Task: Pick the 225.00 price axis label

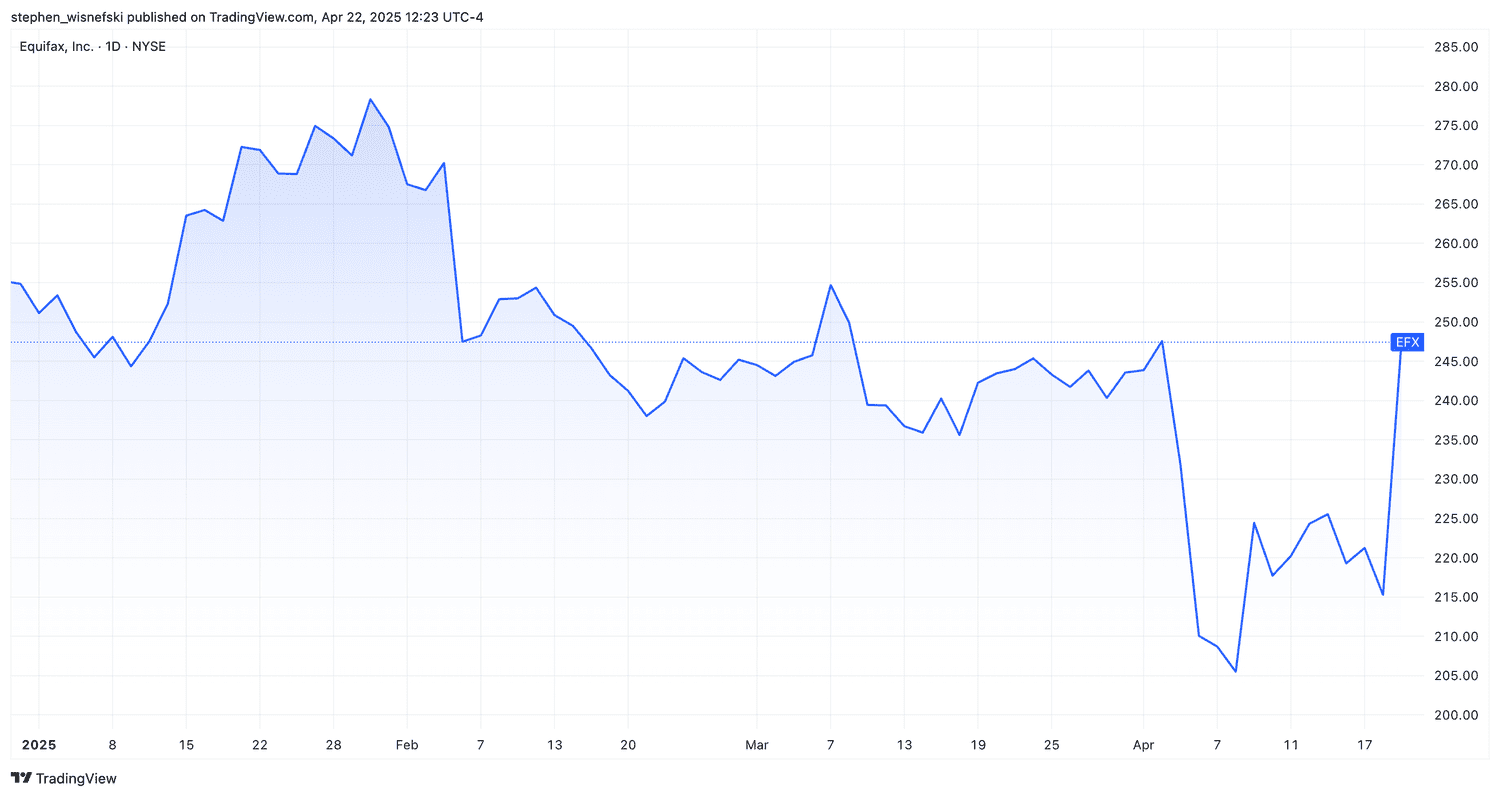Action: [x=1454, y=519]
